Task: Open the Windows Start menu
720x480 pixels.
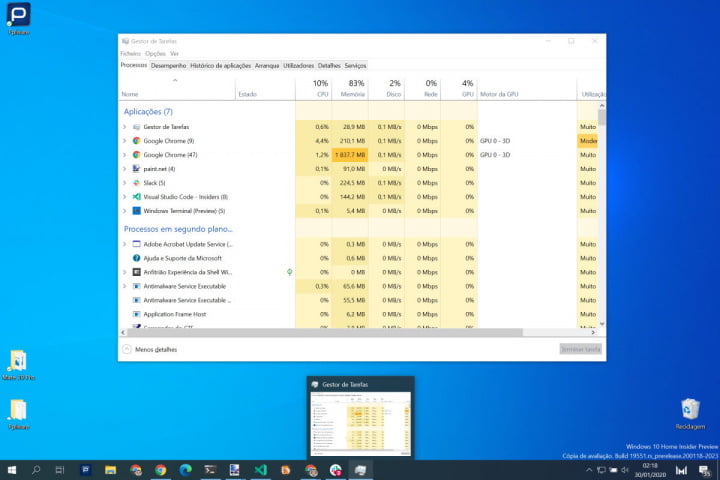Action: click(12, 470)
